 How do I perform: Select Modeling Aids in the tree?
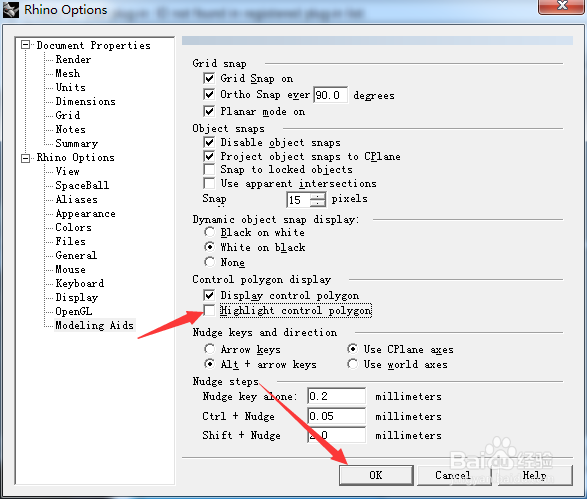(94, 325)
